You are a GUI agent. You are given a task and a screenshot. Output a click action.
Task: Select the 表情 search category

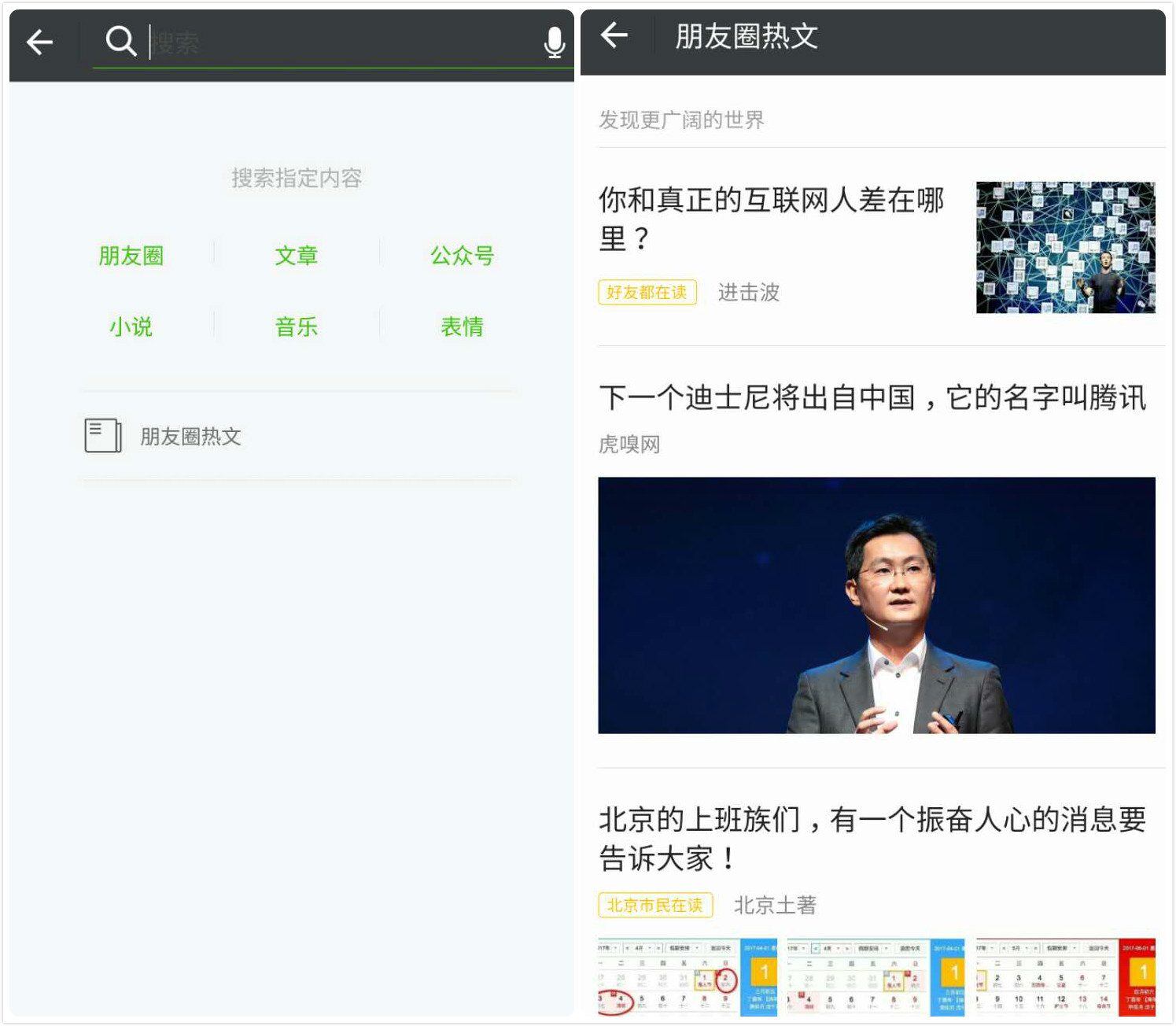tap(463, 327)
